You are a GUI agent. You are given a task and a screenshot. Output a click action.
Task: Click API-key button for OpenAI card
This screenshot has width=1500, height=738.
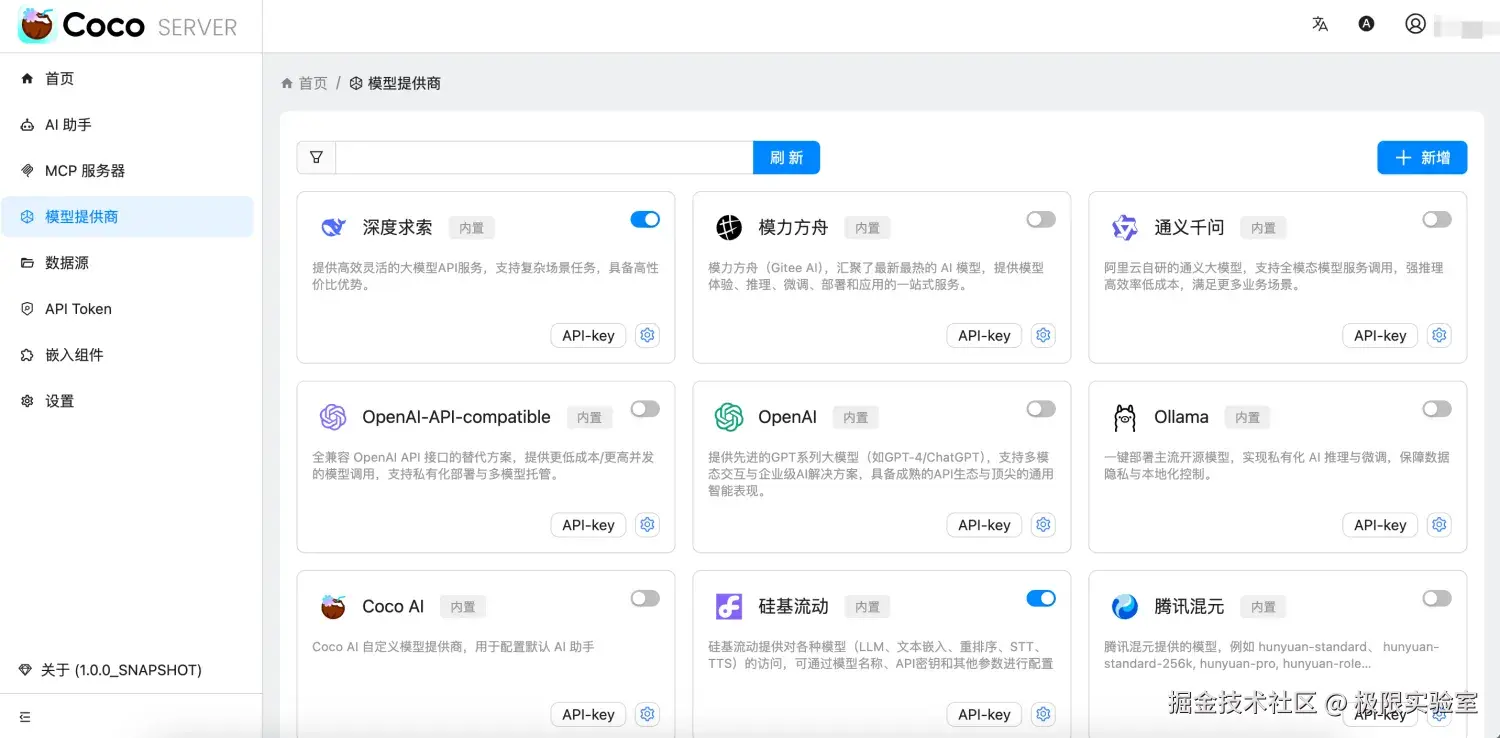coord(984,524)
